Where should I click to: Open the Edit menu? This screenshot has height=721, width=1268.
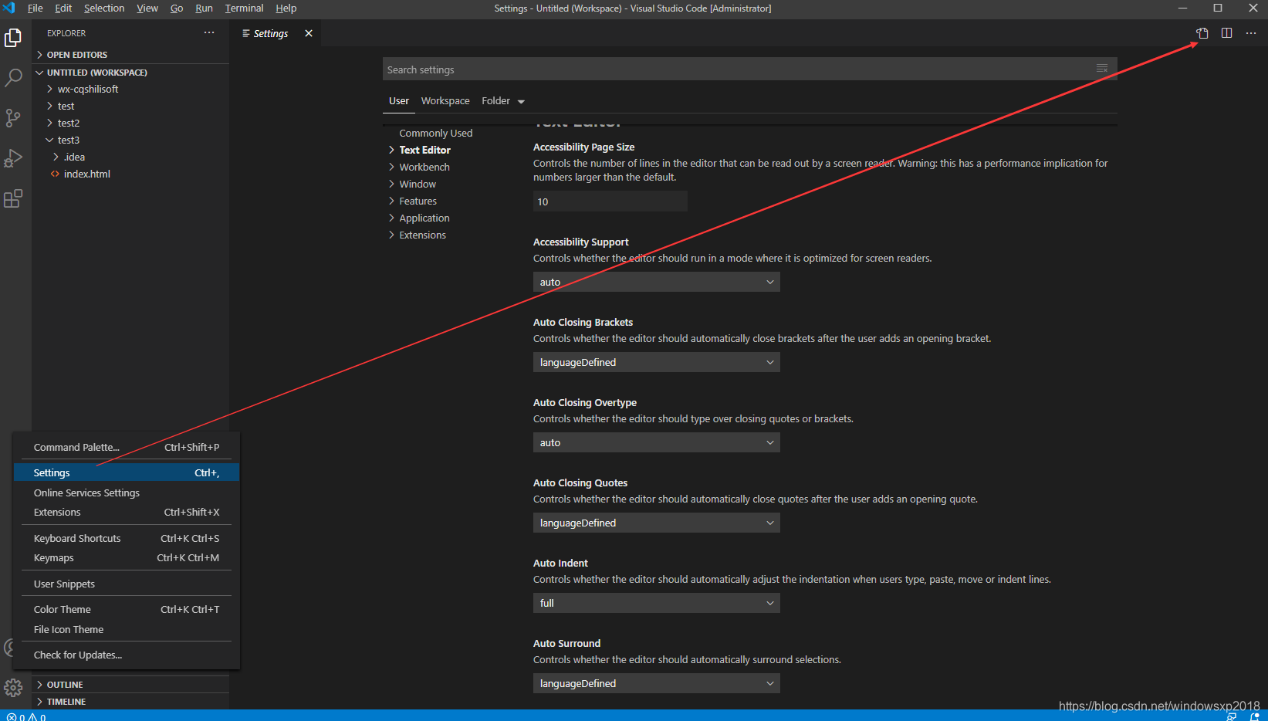(x=63, y=8)
